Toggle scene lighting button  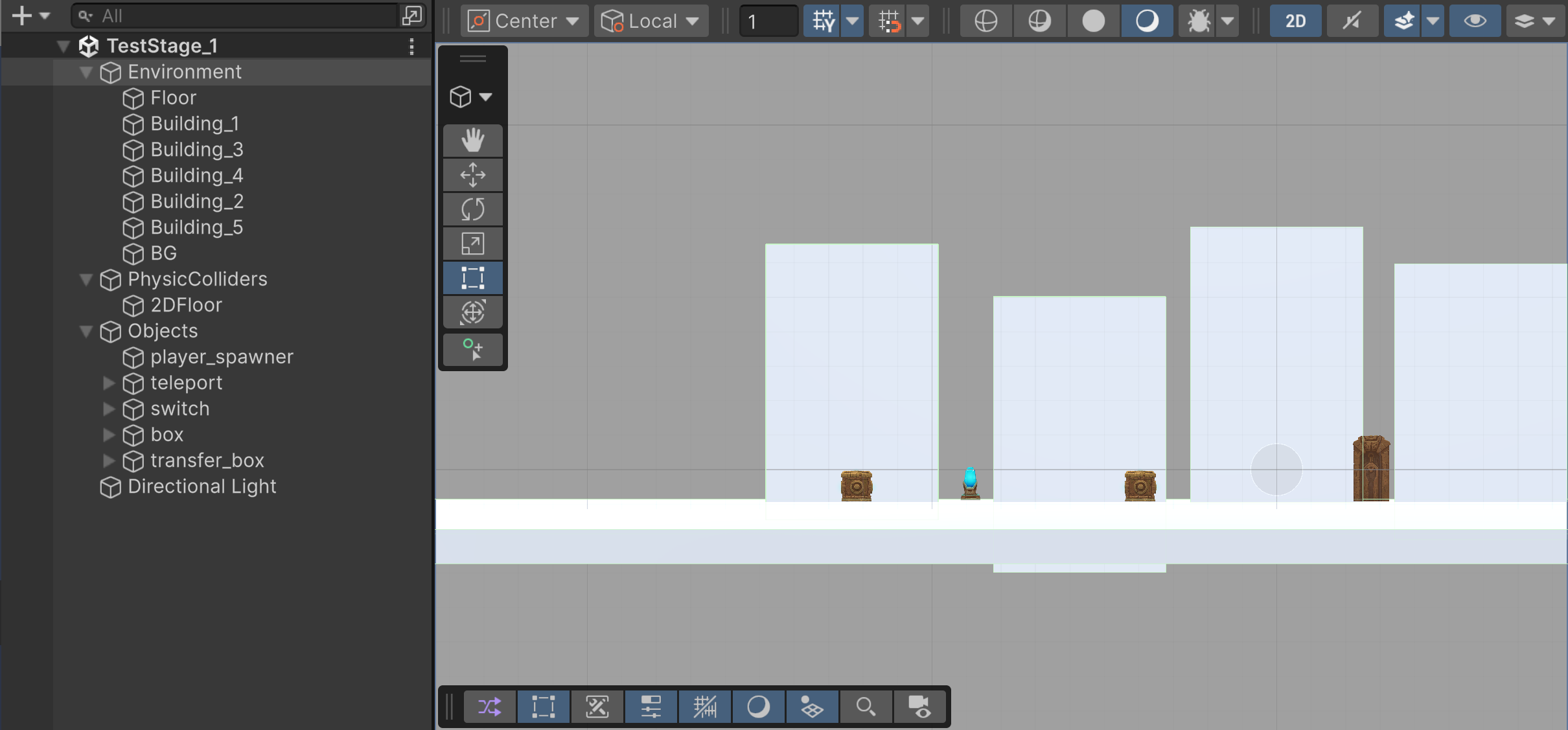pyautogui.click(x=1352, y=21)
